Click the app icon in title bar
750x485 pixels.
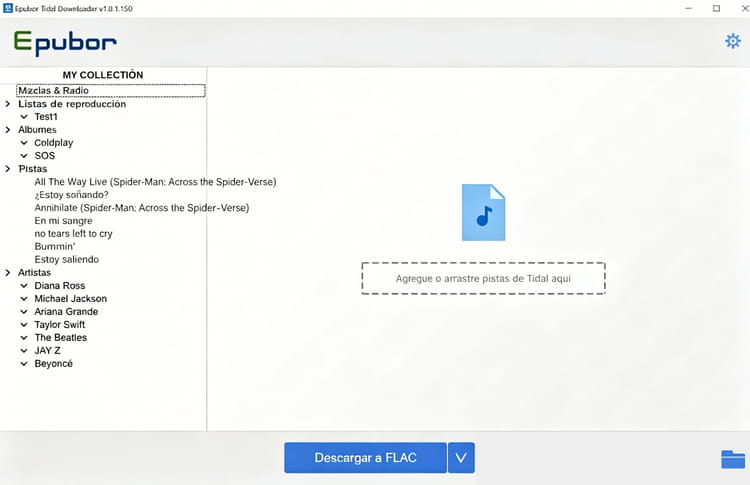pyautogui.click(x=8, y=8)
